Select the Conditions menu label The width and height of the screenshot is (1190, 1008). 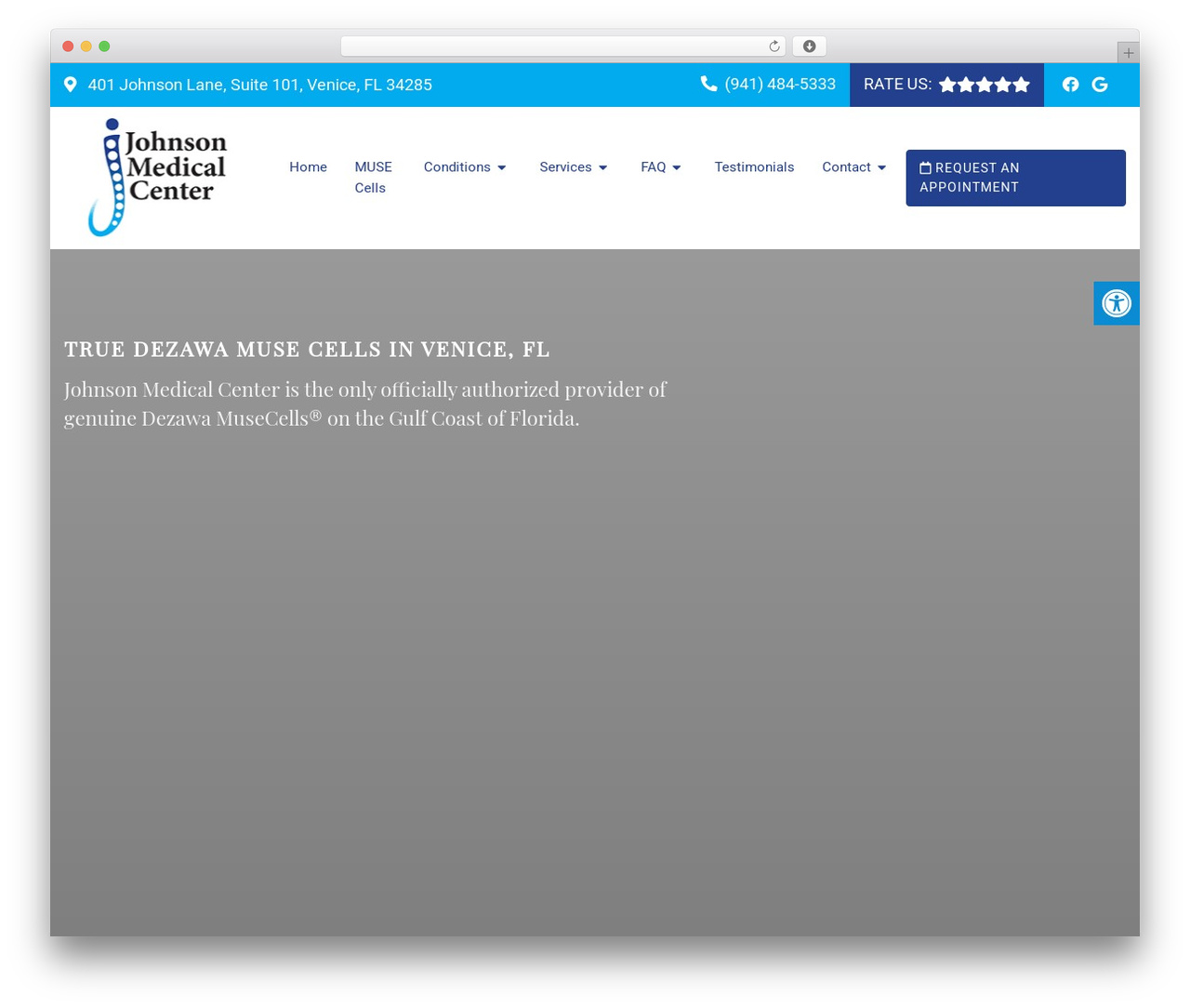click(456, 167)
